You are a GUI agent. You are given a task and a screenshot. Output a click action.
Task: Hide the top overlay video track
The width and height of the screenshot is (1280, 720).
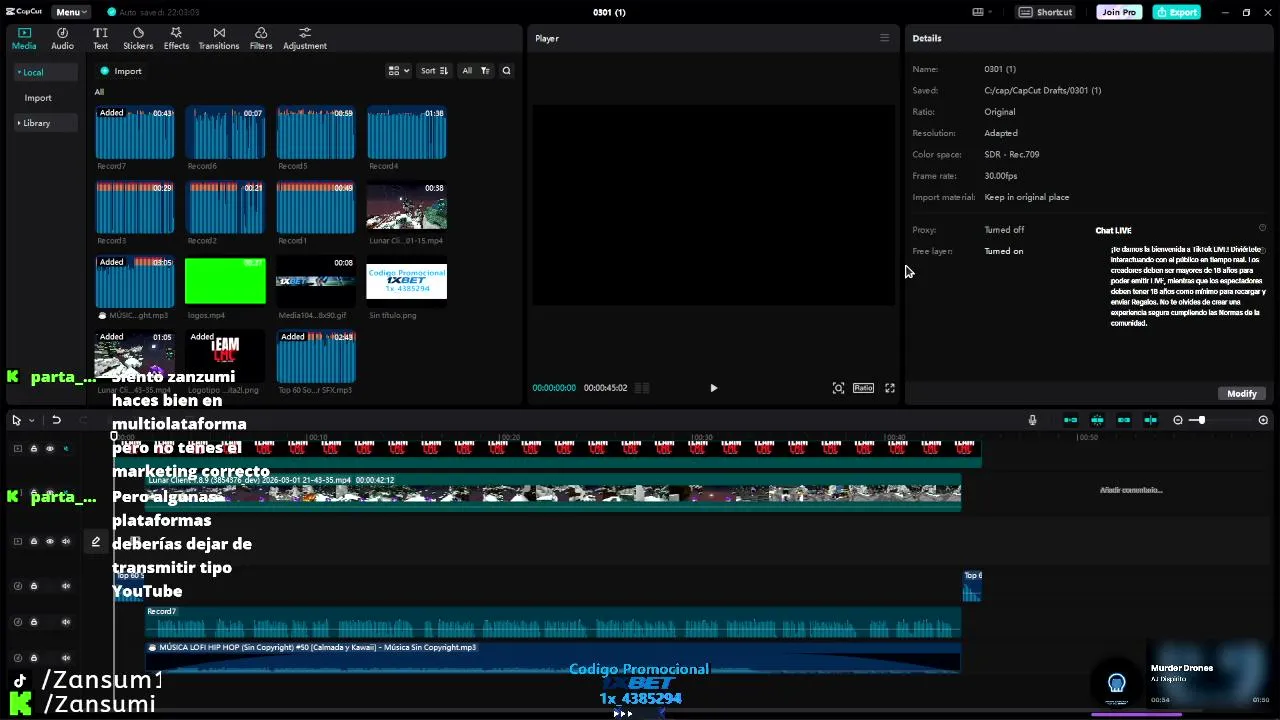[49, 449]
